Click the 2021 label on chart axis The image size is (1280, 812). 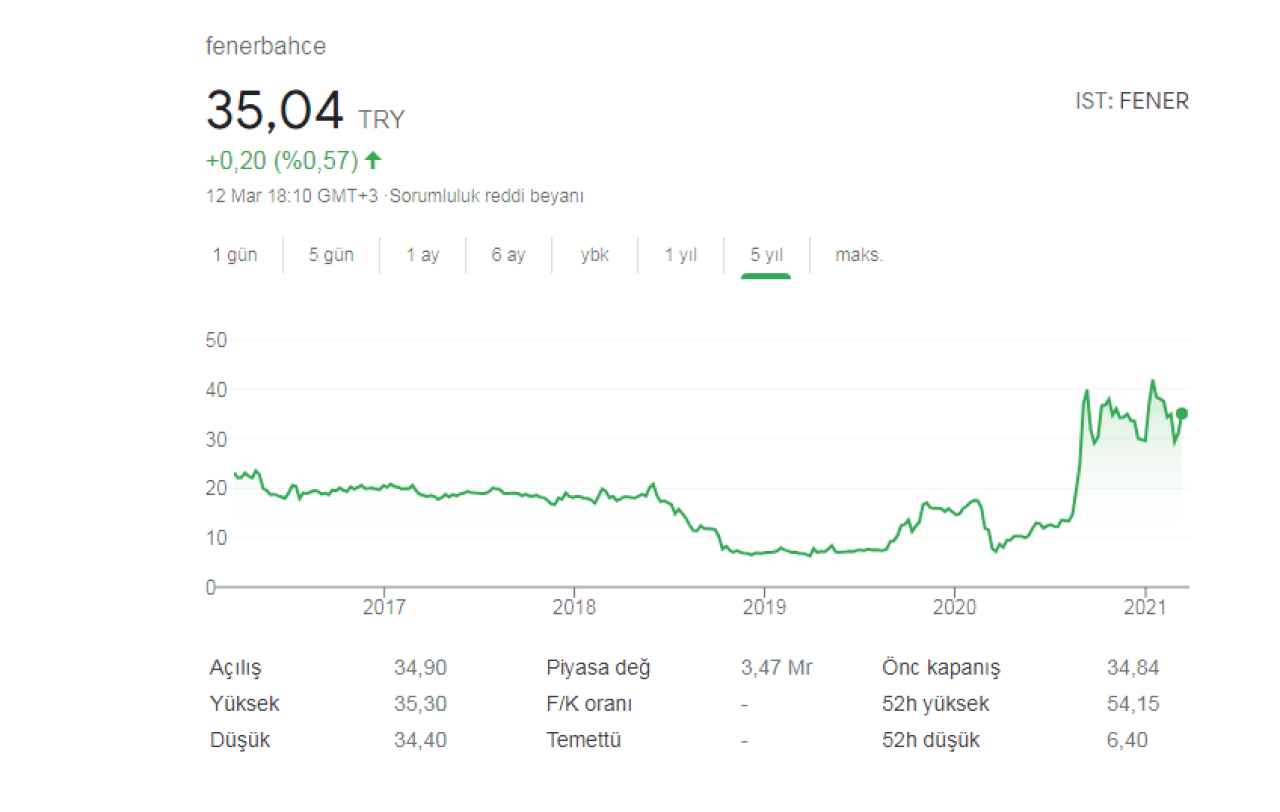[1144, 607]
